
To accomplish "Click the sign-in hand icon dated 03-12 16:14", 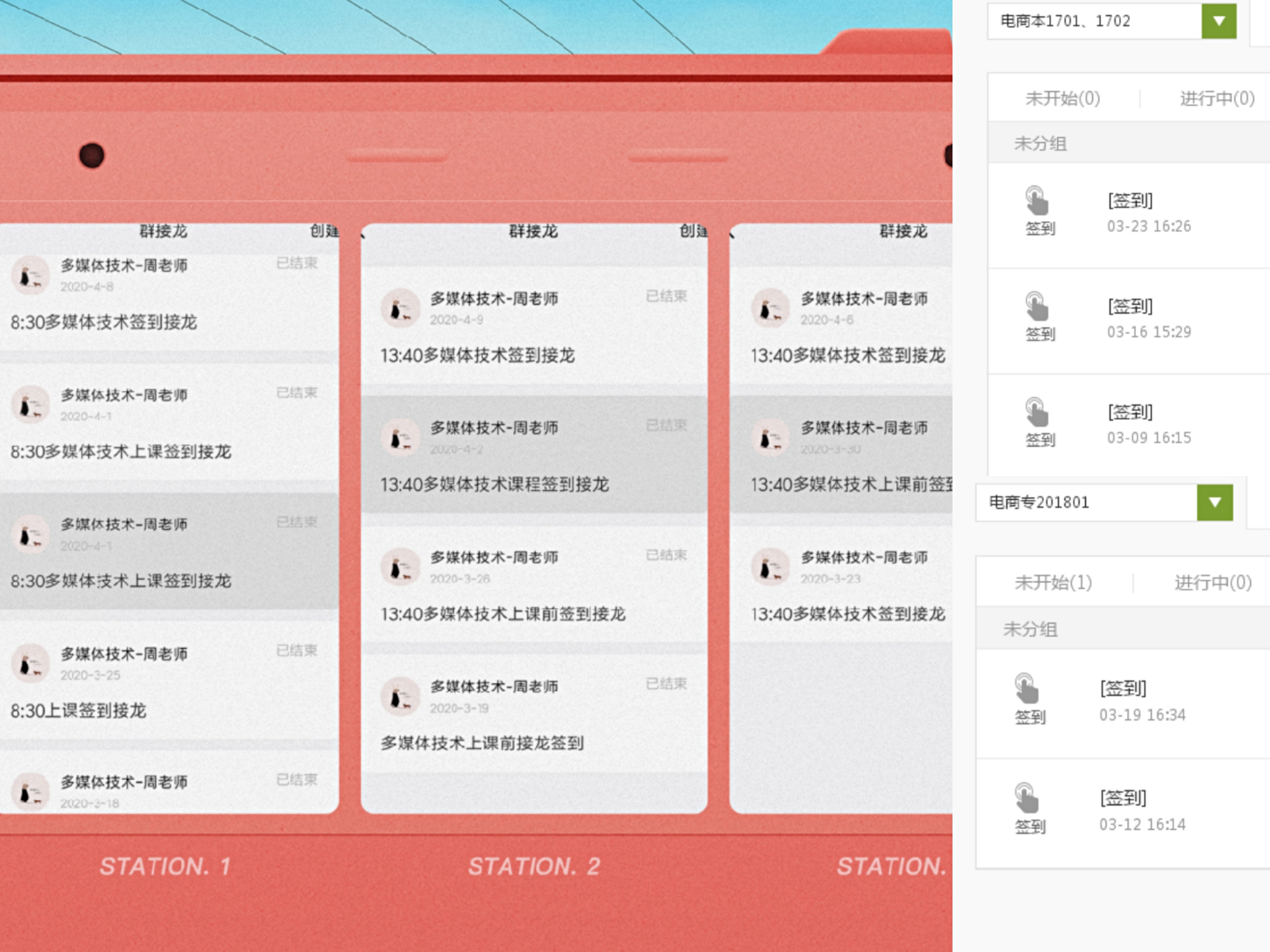I will pyautogui.click(x=1027, y=798).
